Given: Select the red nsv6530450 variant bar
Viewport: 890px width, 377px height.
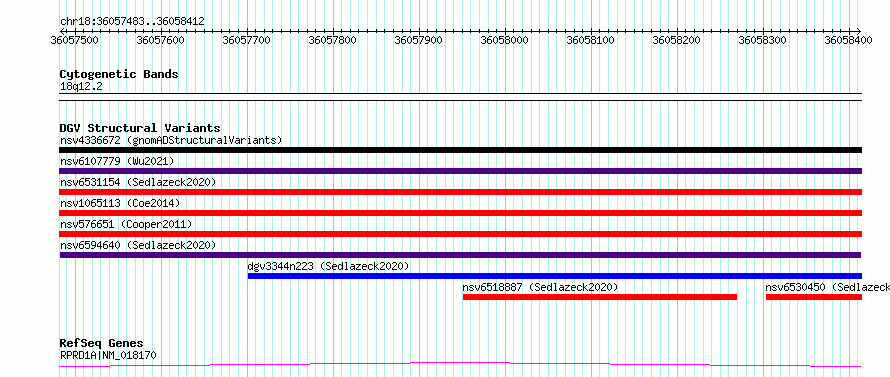Looking at the screenshot, I should pos(814,297).
